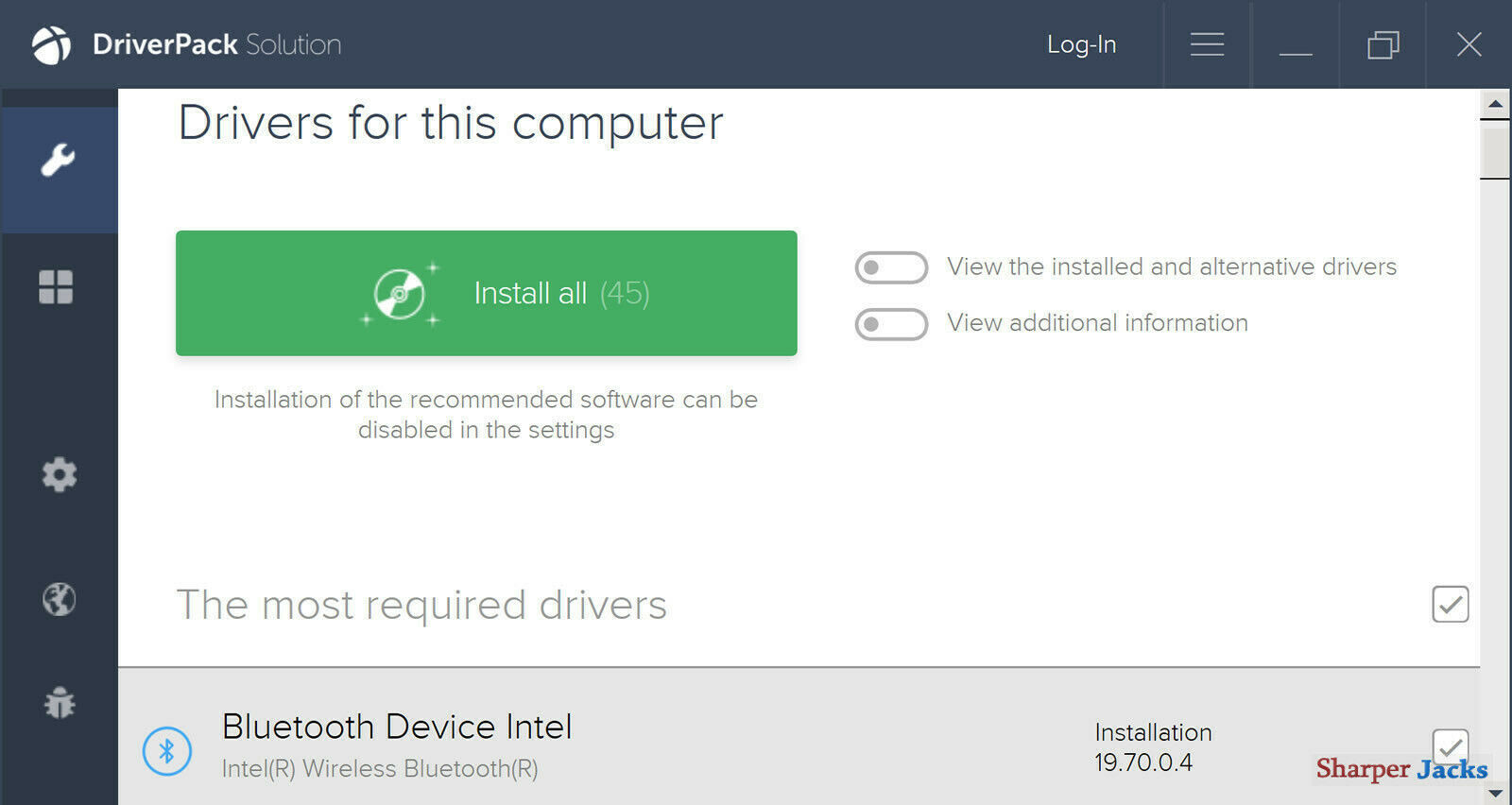The image size is (1512, 805).
Task: Click the Bluetooth icon for Intel device
Action: coord(167,751)
